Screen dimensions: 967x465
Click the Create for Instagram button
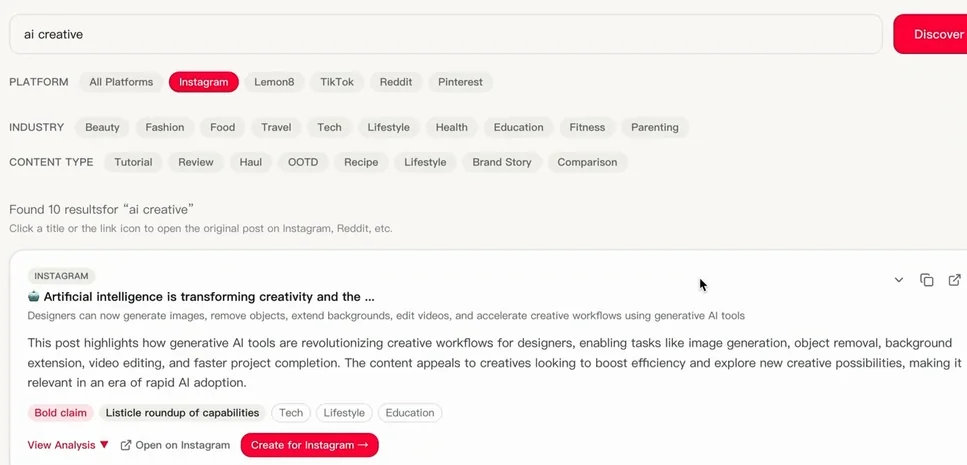pyautogui.click(x=310, y=445)
